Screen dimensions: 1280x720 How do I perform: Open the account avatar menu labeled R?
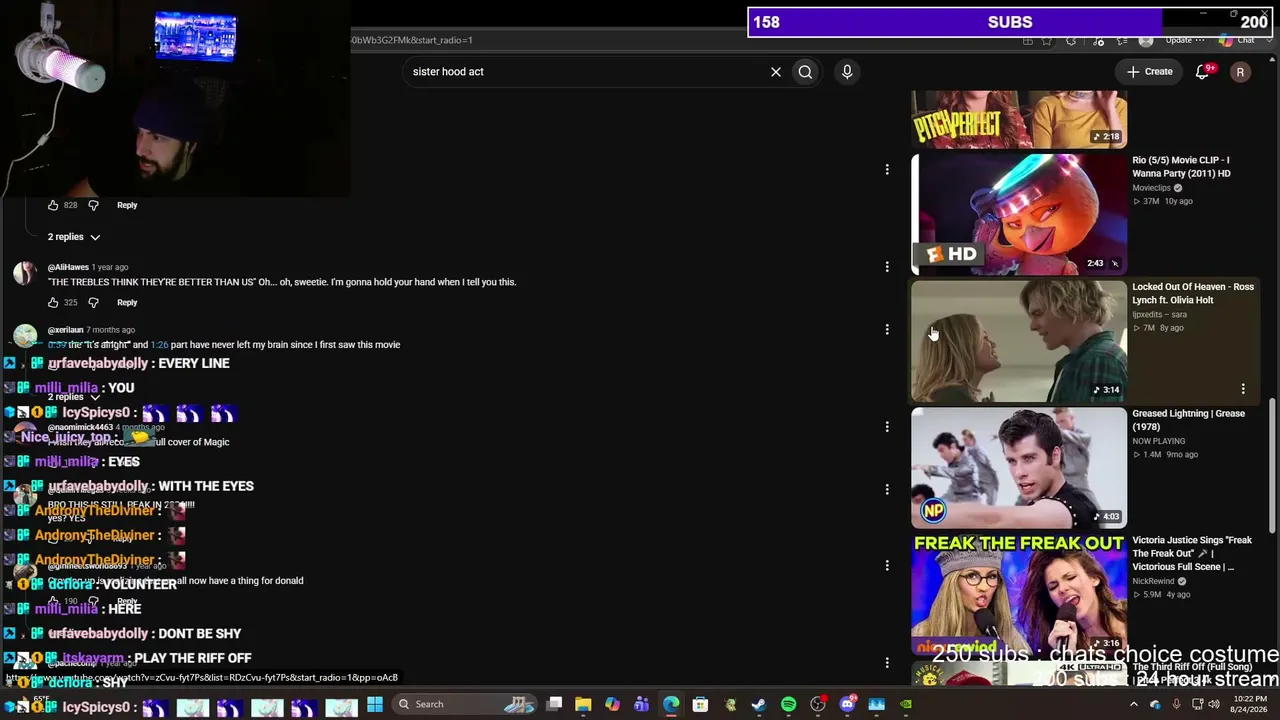[x=1240, y=72]
